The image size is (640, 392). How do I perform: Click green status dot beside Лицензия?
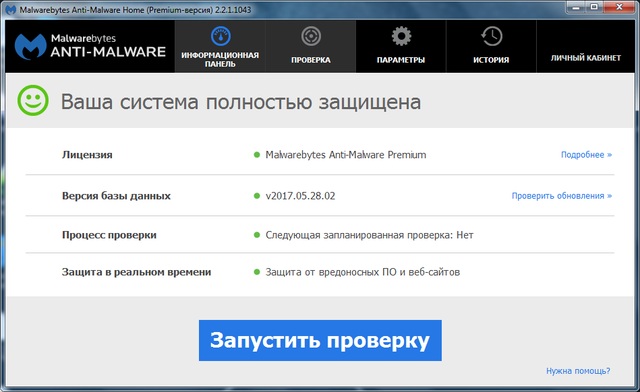pos(257,155)
